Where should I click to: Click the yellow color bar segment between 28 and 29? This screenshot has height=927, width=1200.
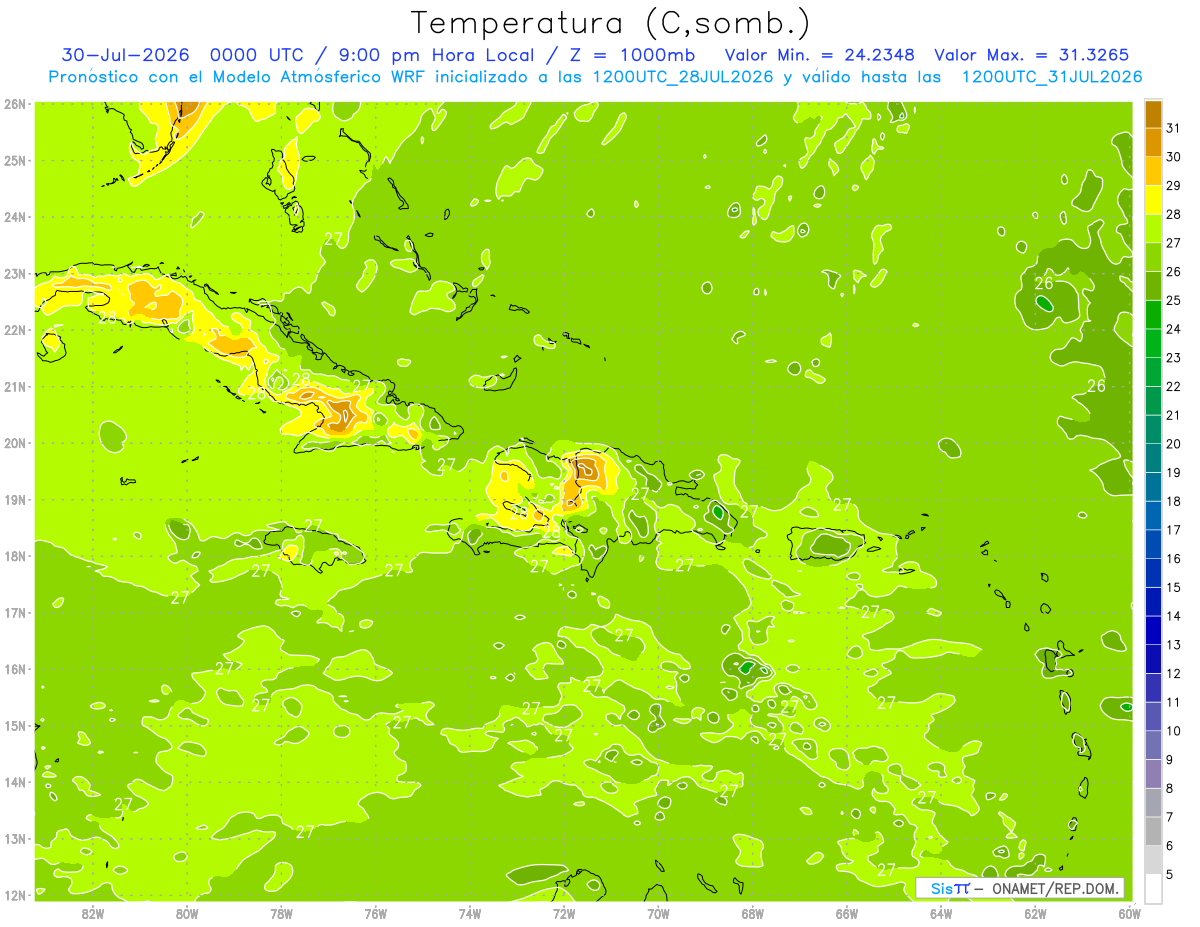[1153, 200]
